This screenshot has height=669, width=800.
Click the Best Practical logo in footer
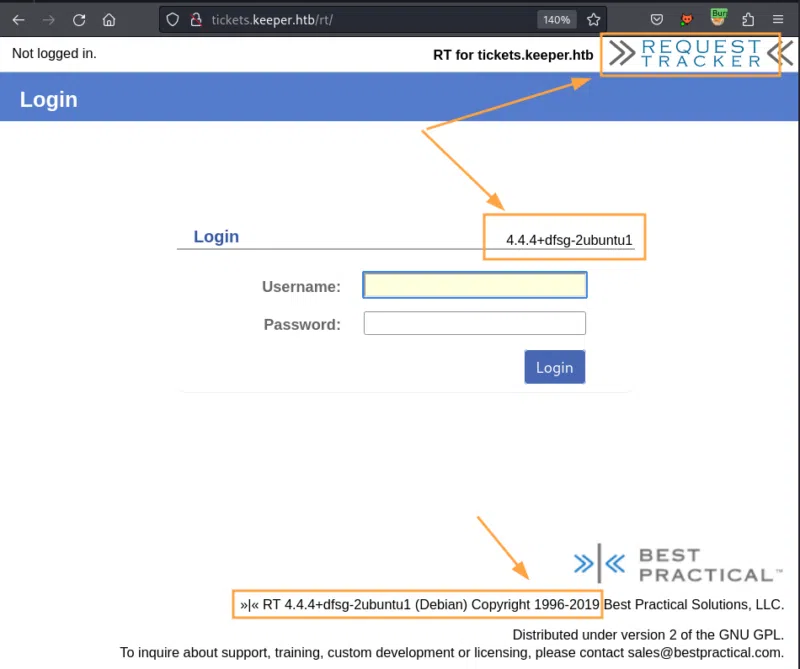pyautogui.click(x=678, y=564)
